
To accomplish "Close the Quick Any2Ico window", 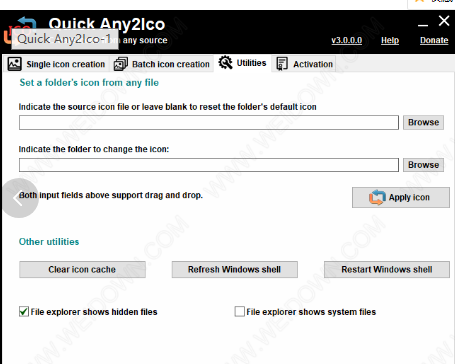I will pos(444,21).
